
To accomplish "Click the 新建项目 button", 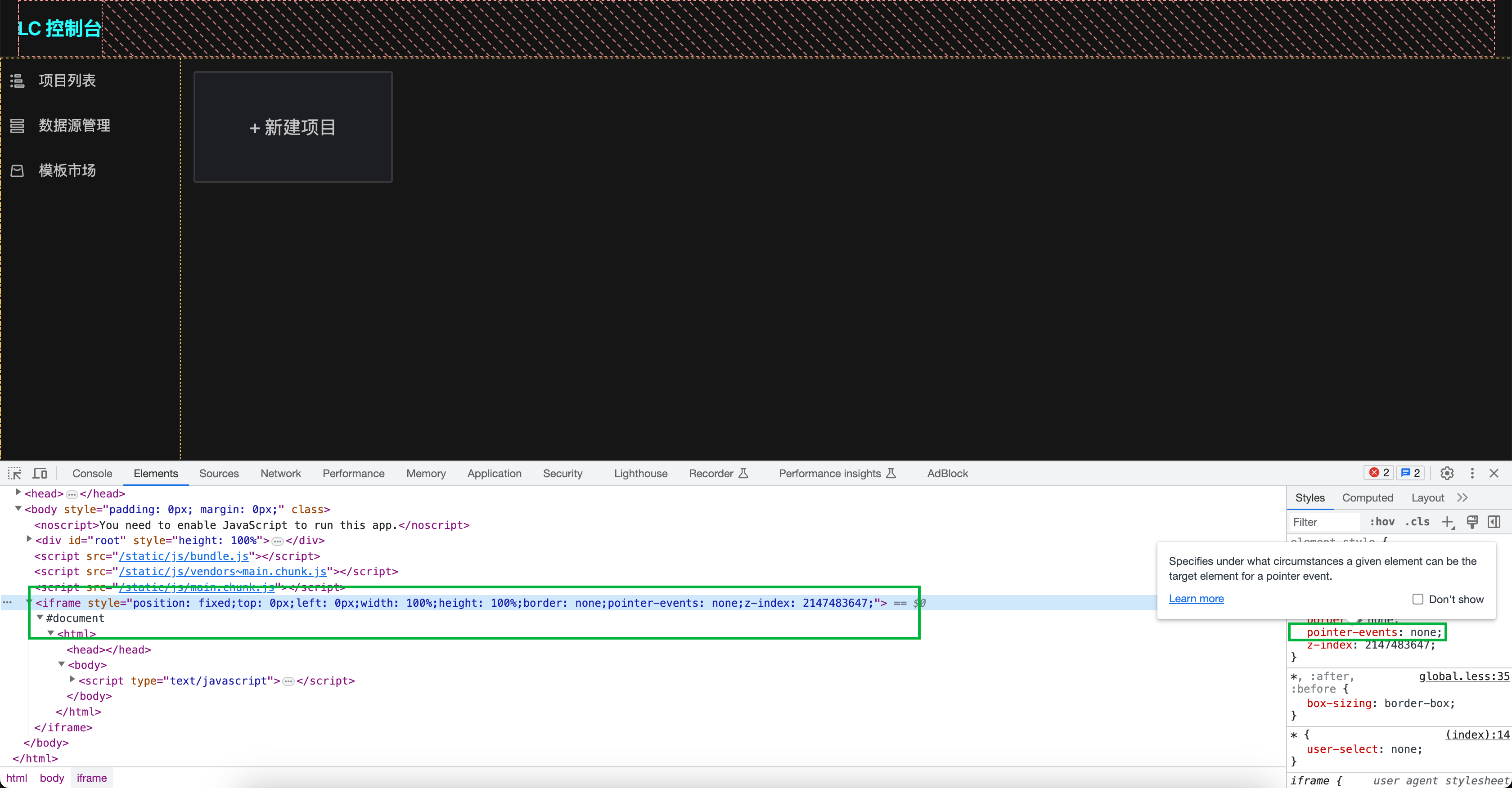I will pos(292,127).
